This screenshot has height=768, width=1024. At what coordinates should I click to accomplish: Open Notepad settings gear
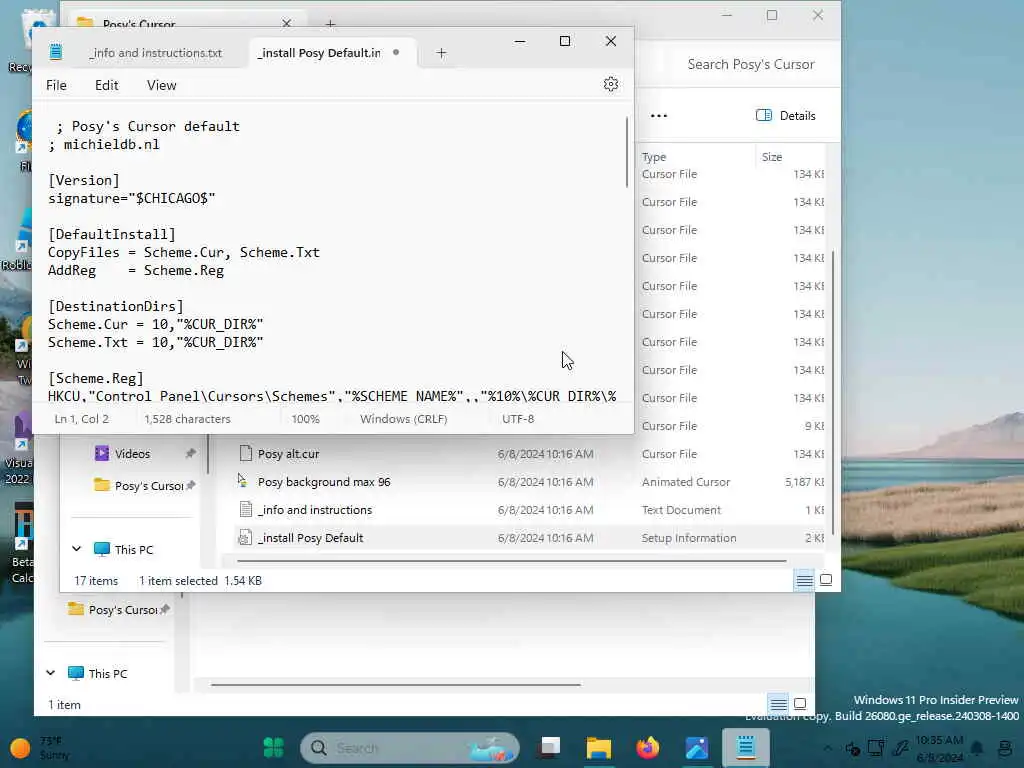[x=611, y=84]
